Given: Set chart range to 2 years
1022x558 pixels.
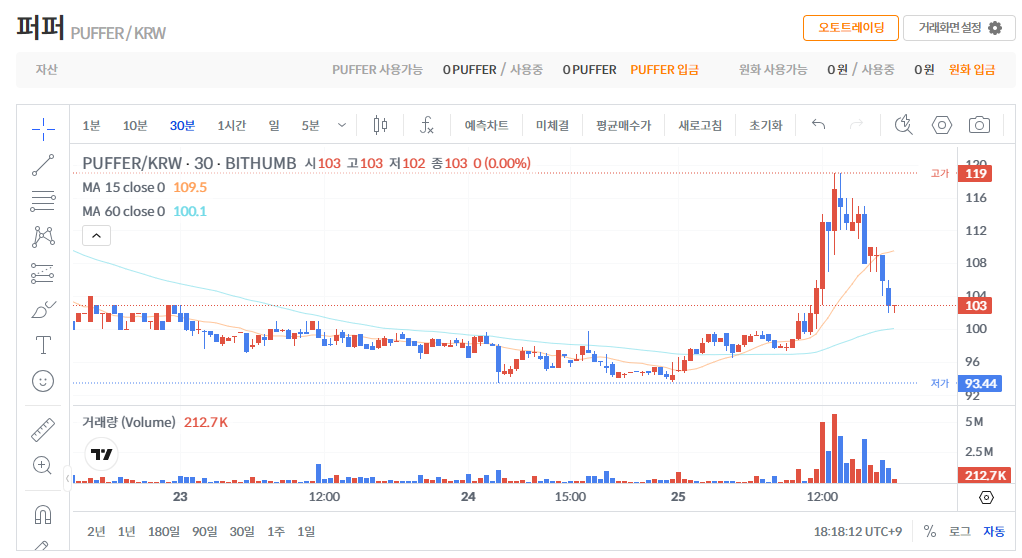Looking at the screenshot, I should coord(96,531).
